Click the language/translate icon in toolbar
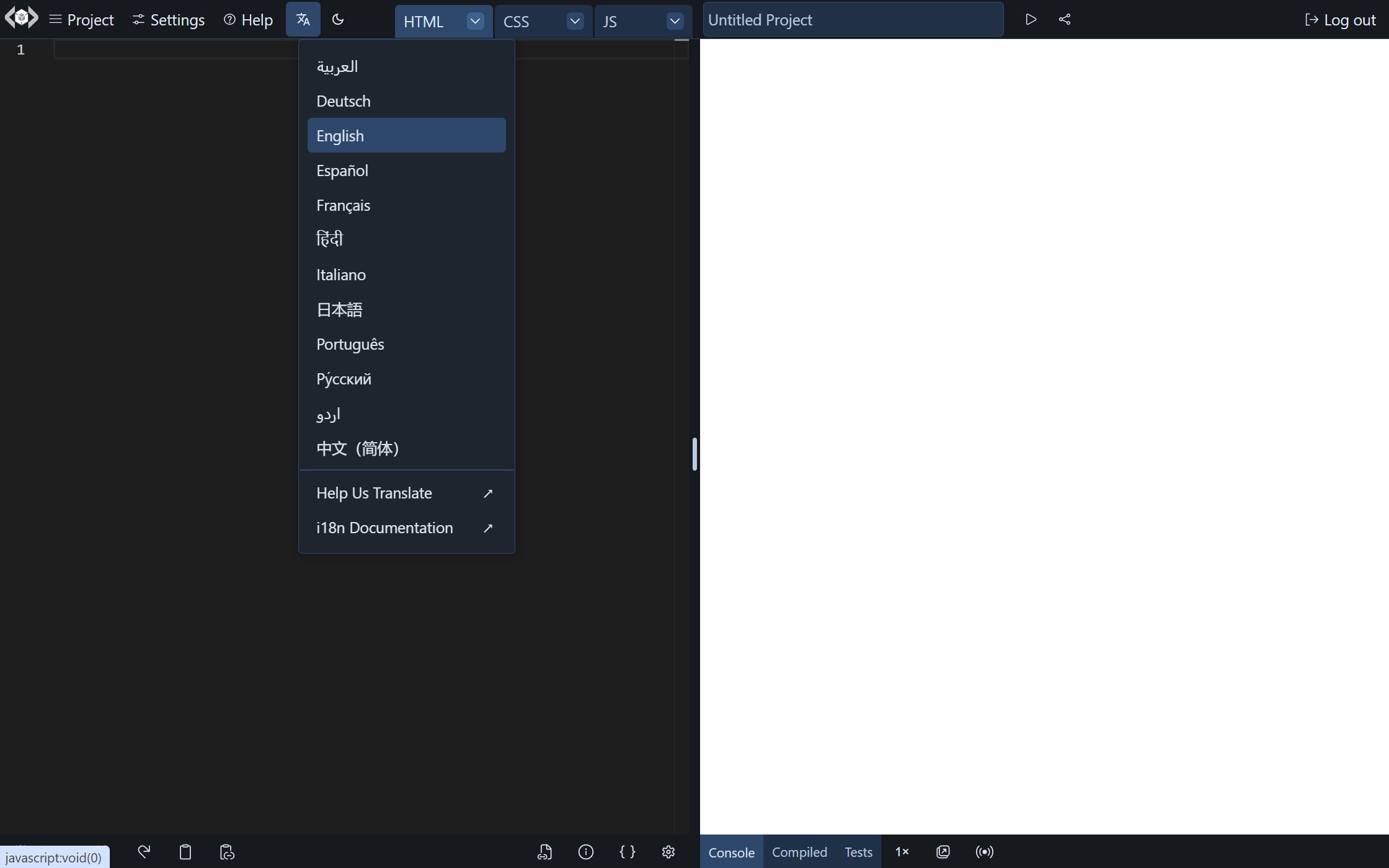The height and width of the screenshot is (868, 1389). coord(303,19)
